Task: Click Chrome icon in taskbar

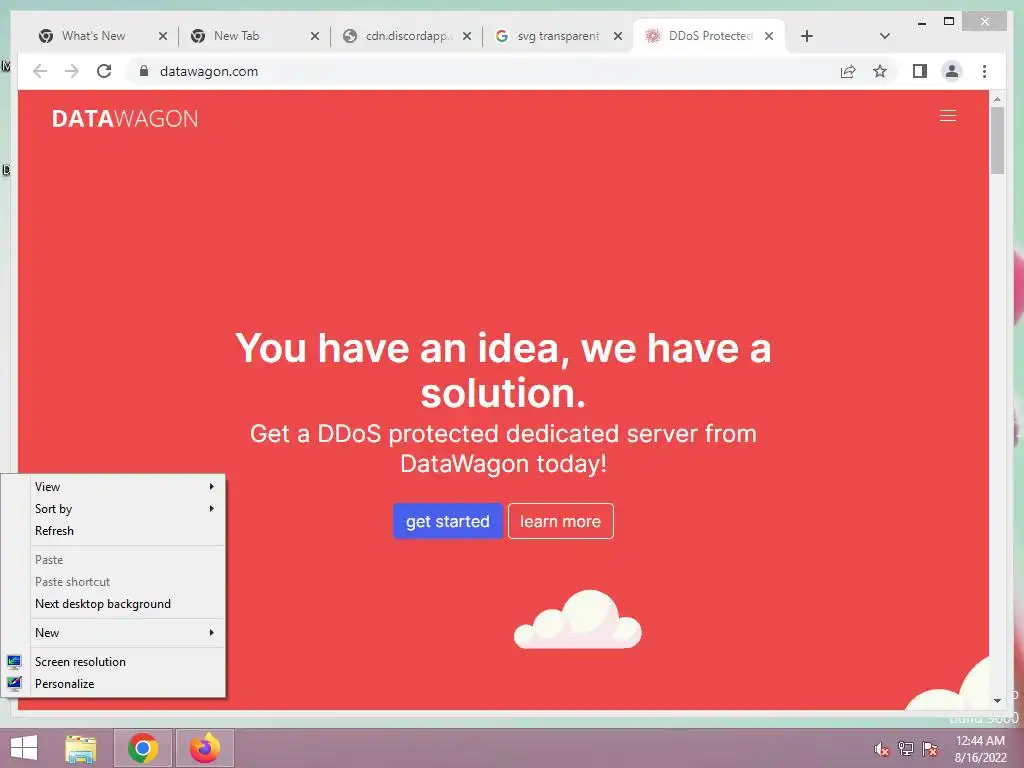Action: (143, 748)
